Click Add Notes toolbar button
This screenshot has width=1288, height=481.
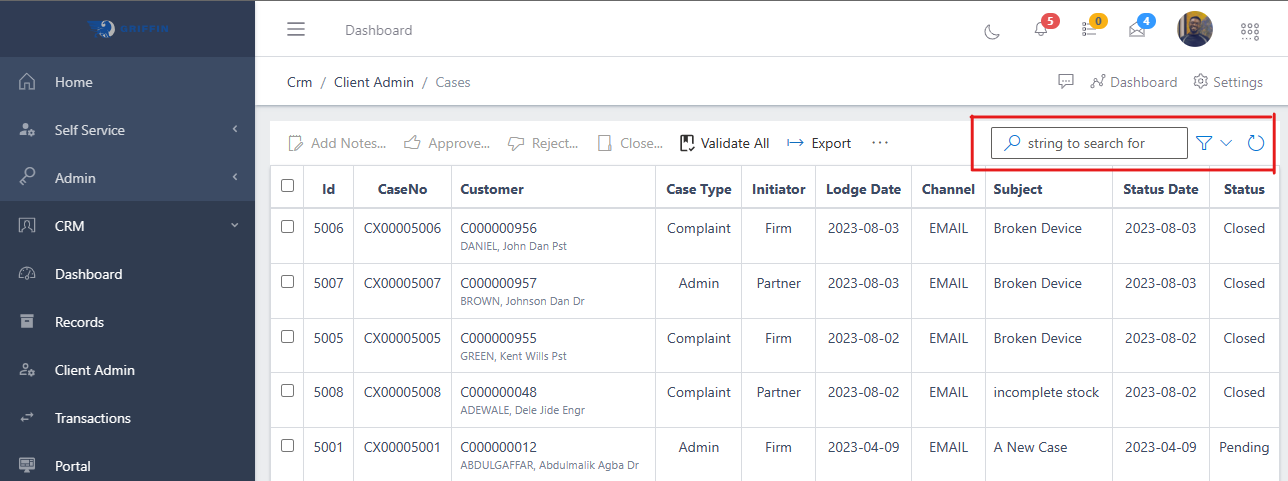click(337, 143)
